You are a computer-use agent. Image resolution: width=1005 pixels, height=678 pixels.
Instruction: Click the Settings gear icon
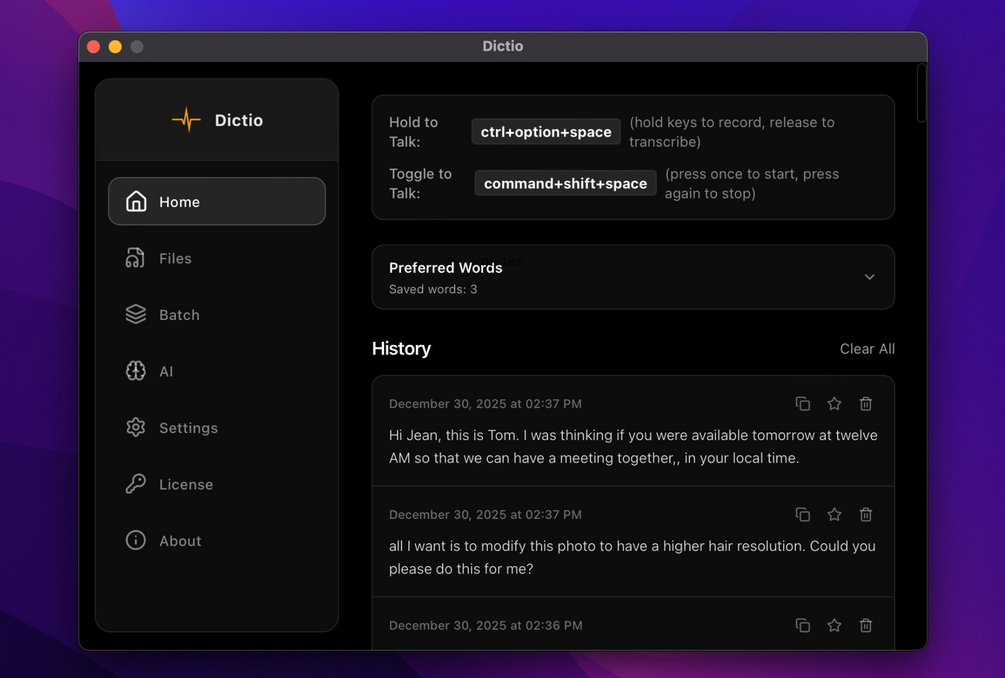point(135,427)
